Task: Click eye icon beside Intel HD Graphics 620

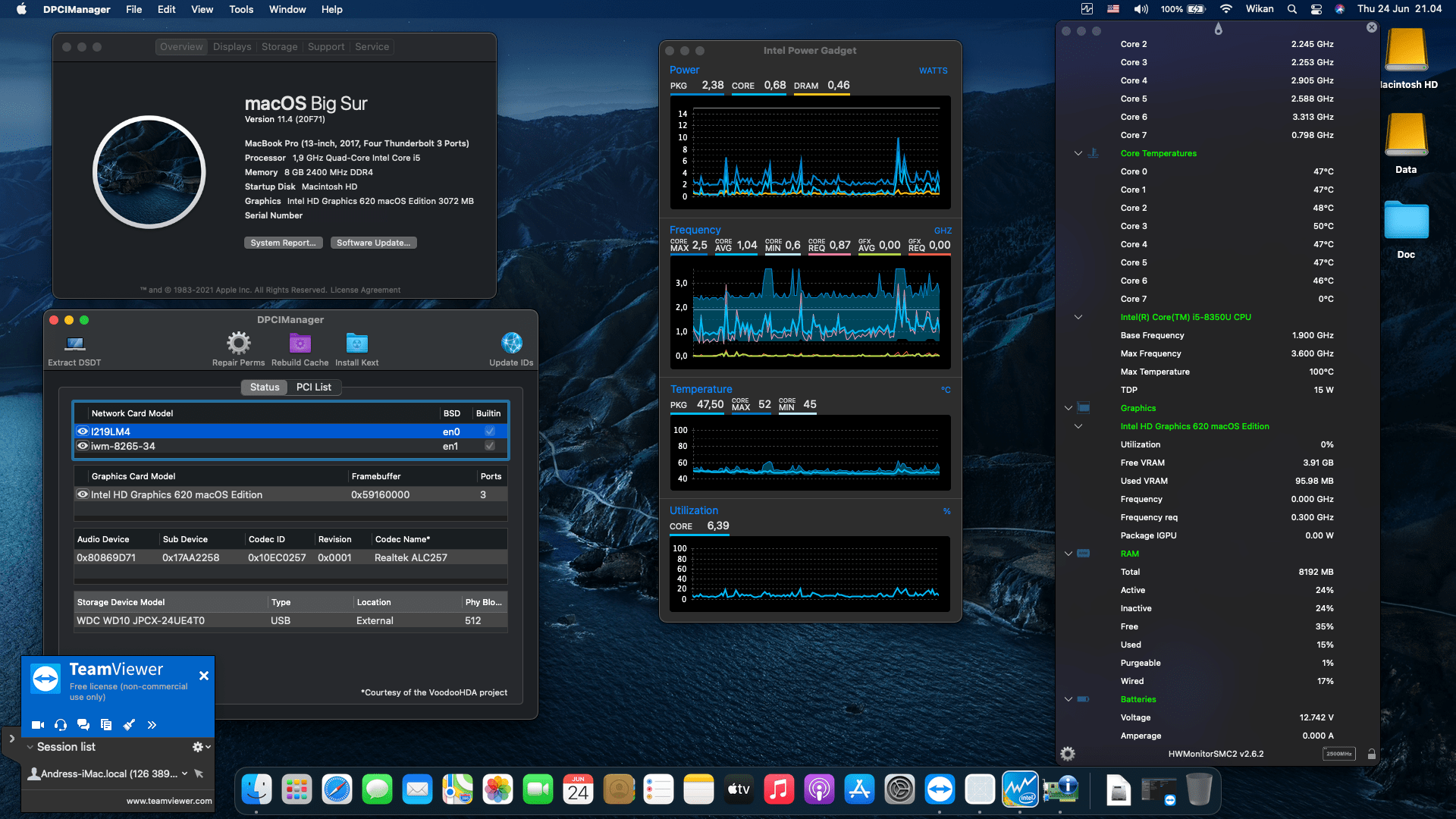Action: point(83,494)
